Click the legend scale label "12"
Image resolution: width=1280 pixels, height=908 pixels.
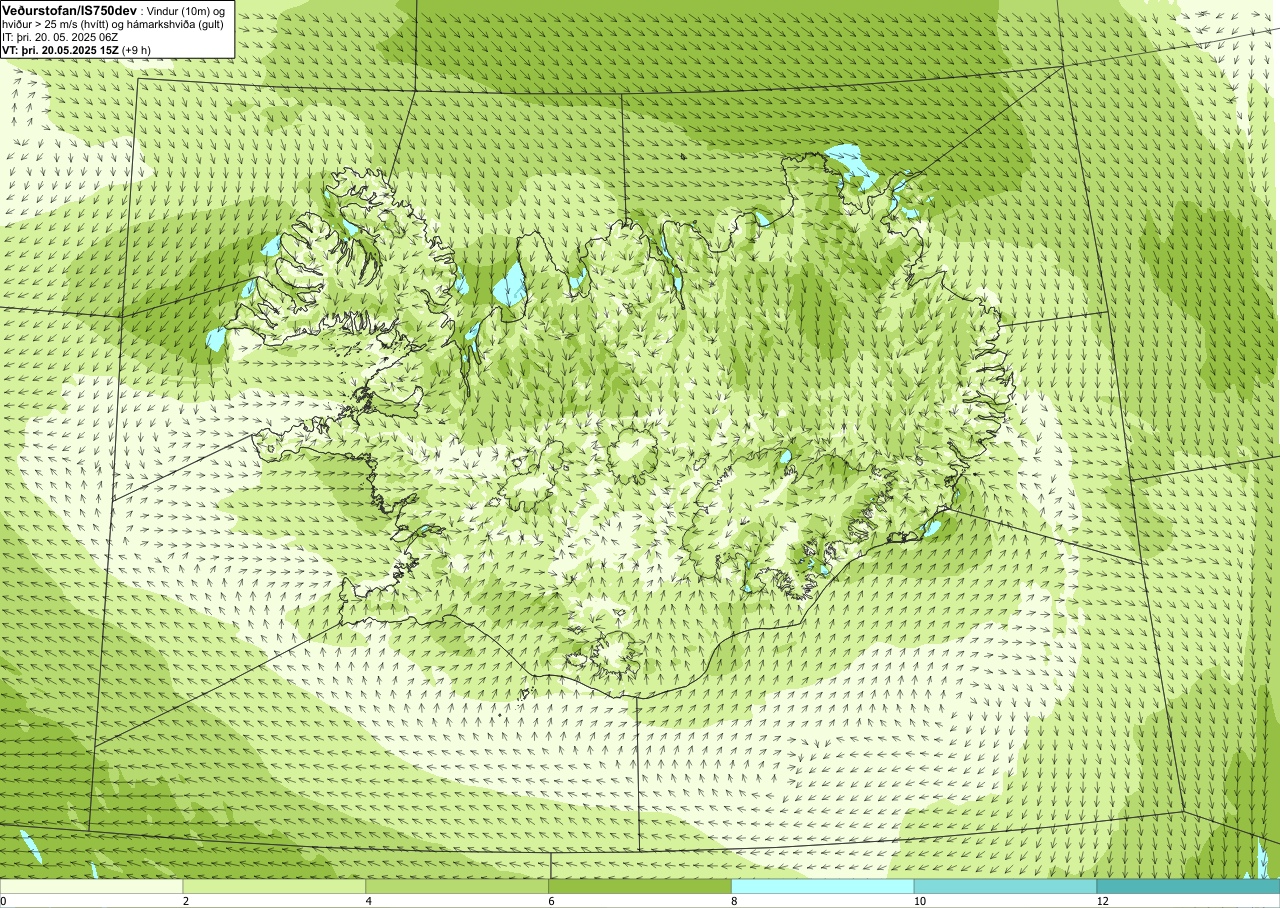click(x=1102, y=901)
